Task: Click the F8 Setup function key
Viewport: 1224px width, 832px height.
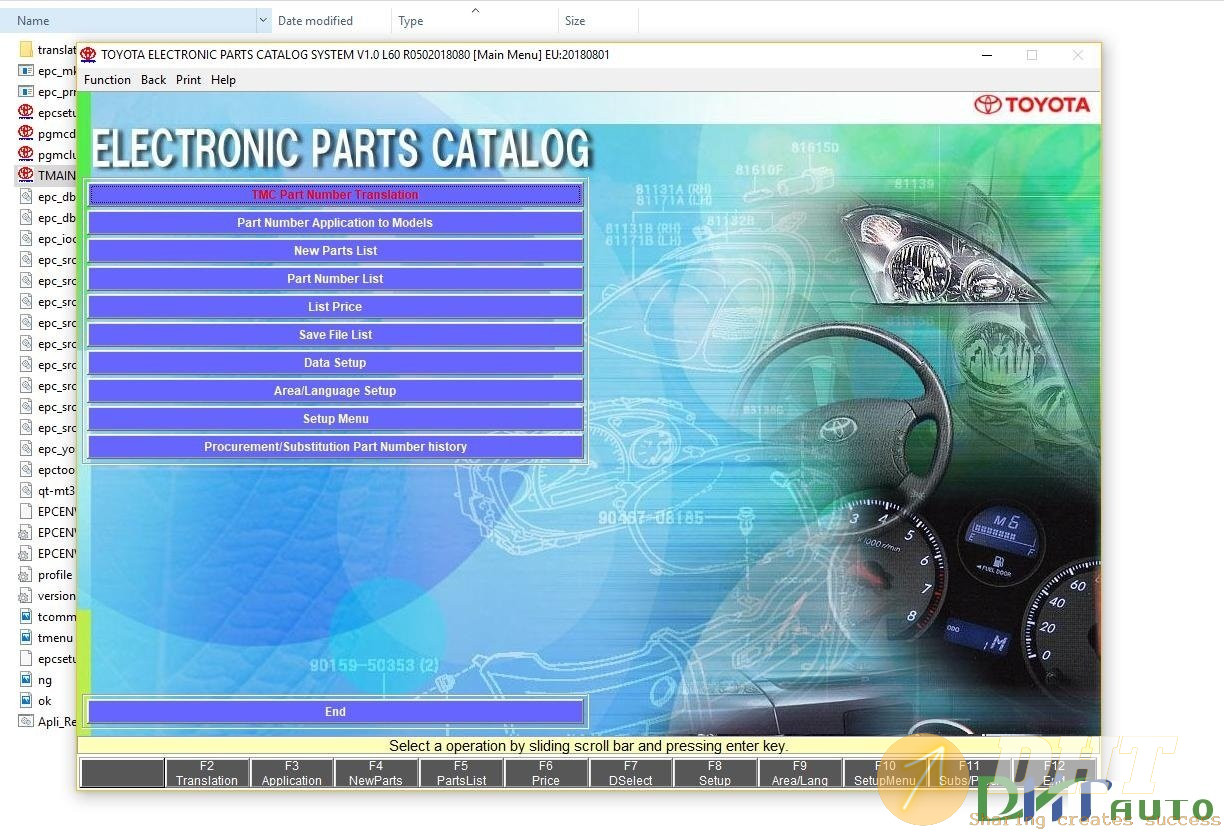Action: tap(715, 773)
